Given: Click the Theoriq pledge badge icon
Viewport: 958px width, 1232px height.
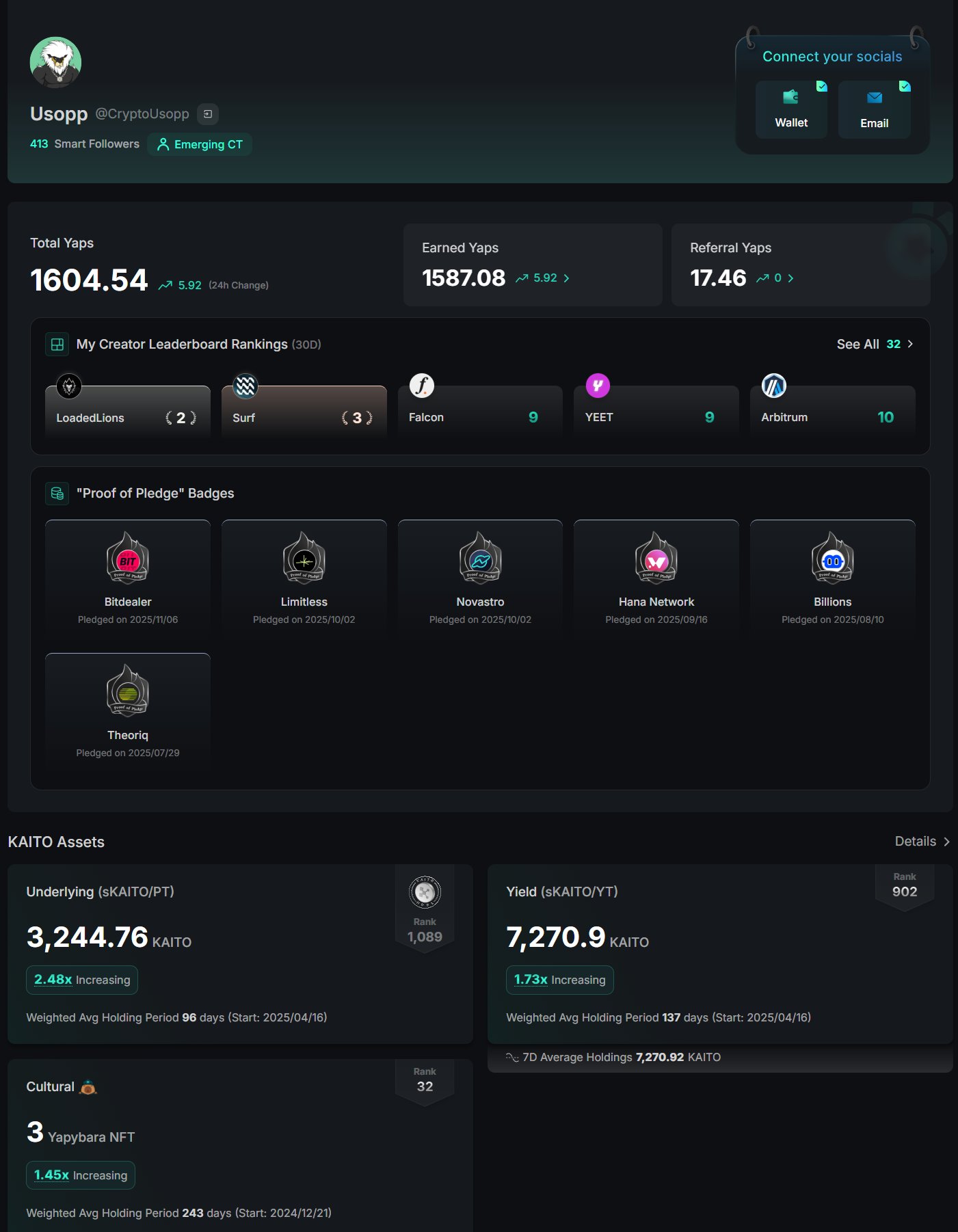Looking at the screenshot, I should 128,691.
